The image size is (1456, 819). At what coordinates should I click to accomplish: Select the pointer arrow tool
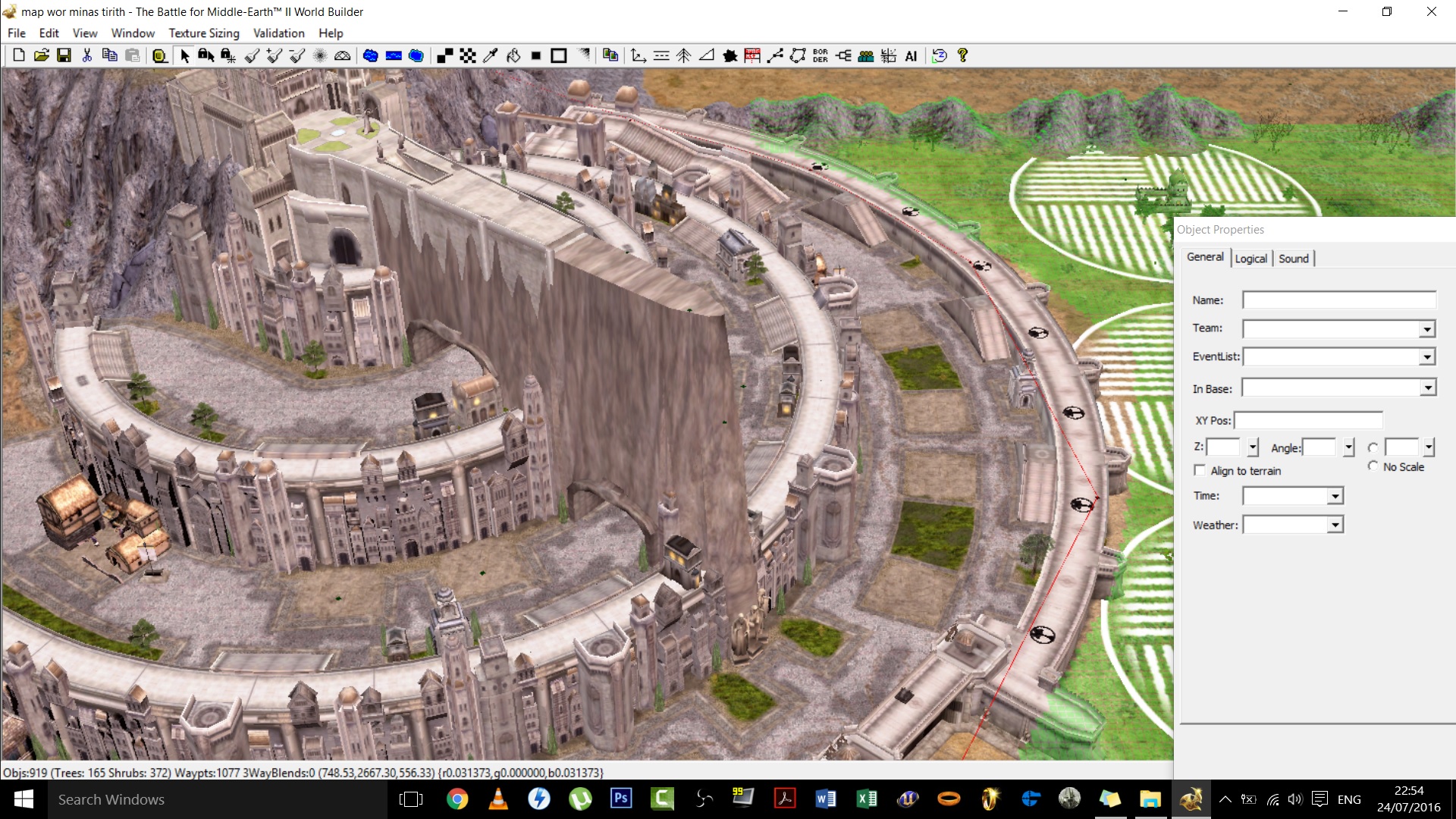pyautogui.click(x=184, y=55)
